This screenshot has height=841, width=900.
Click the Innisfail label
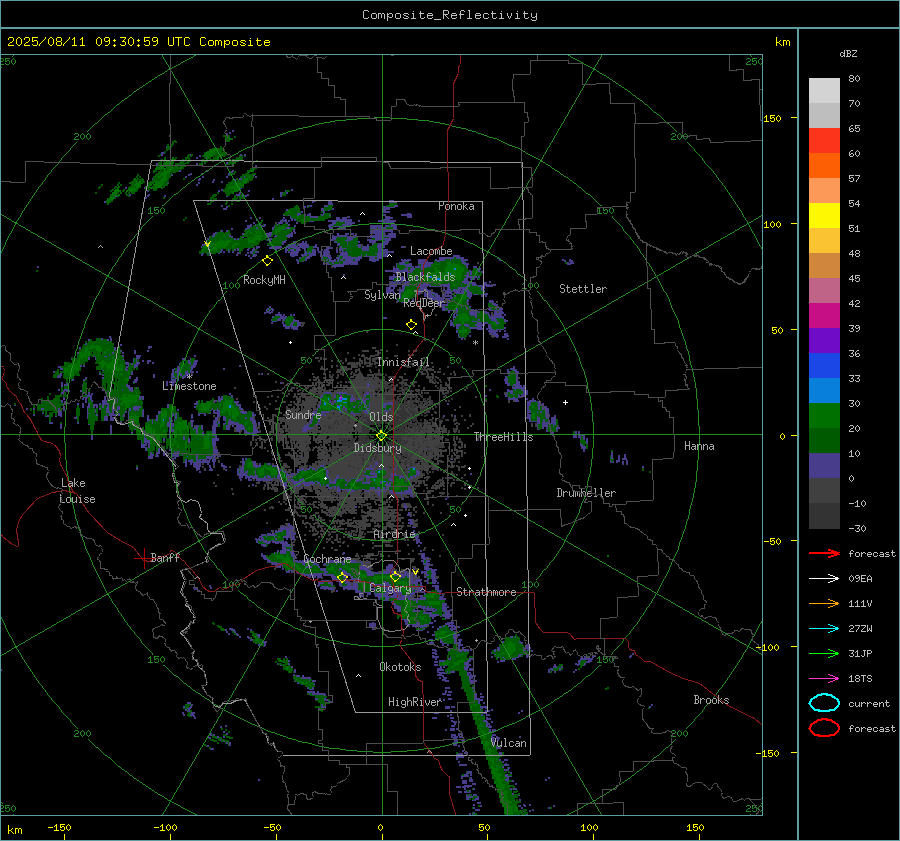pyautogui.click(x=403, y=362)
